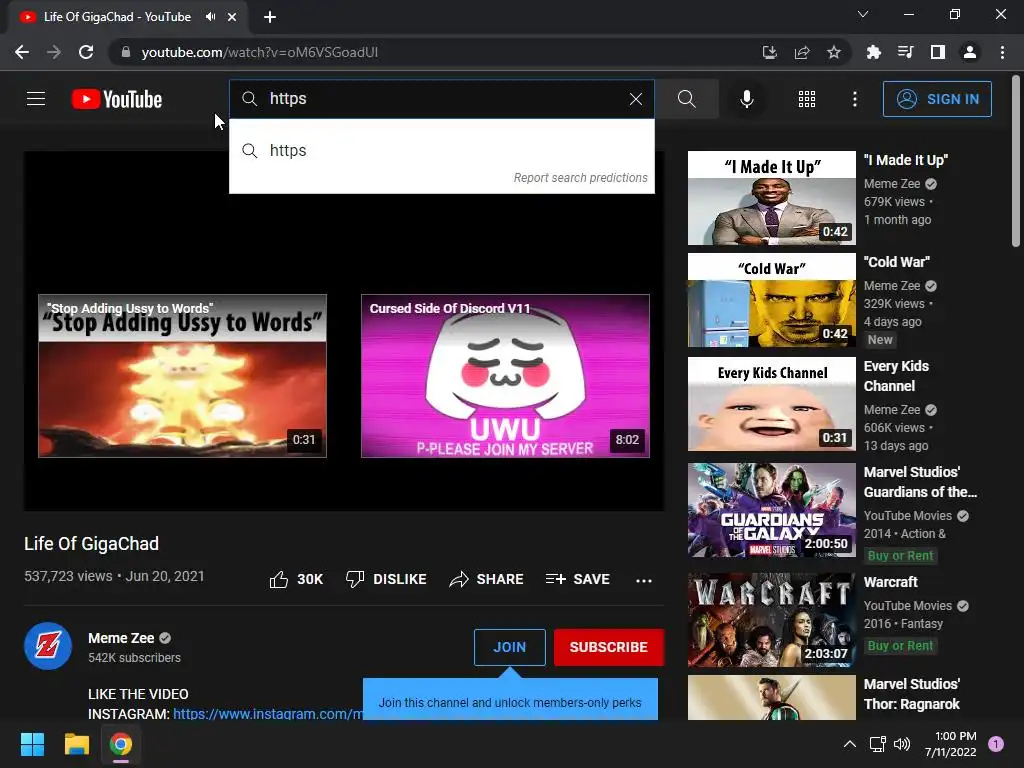The height and width of the screenshot is (768, 1024).
Task: Click the Meme Zee channel avatar
Action: (48, 647)
